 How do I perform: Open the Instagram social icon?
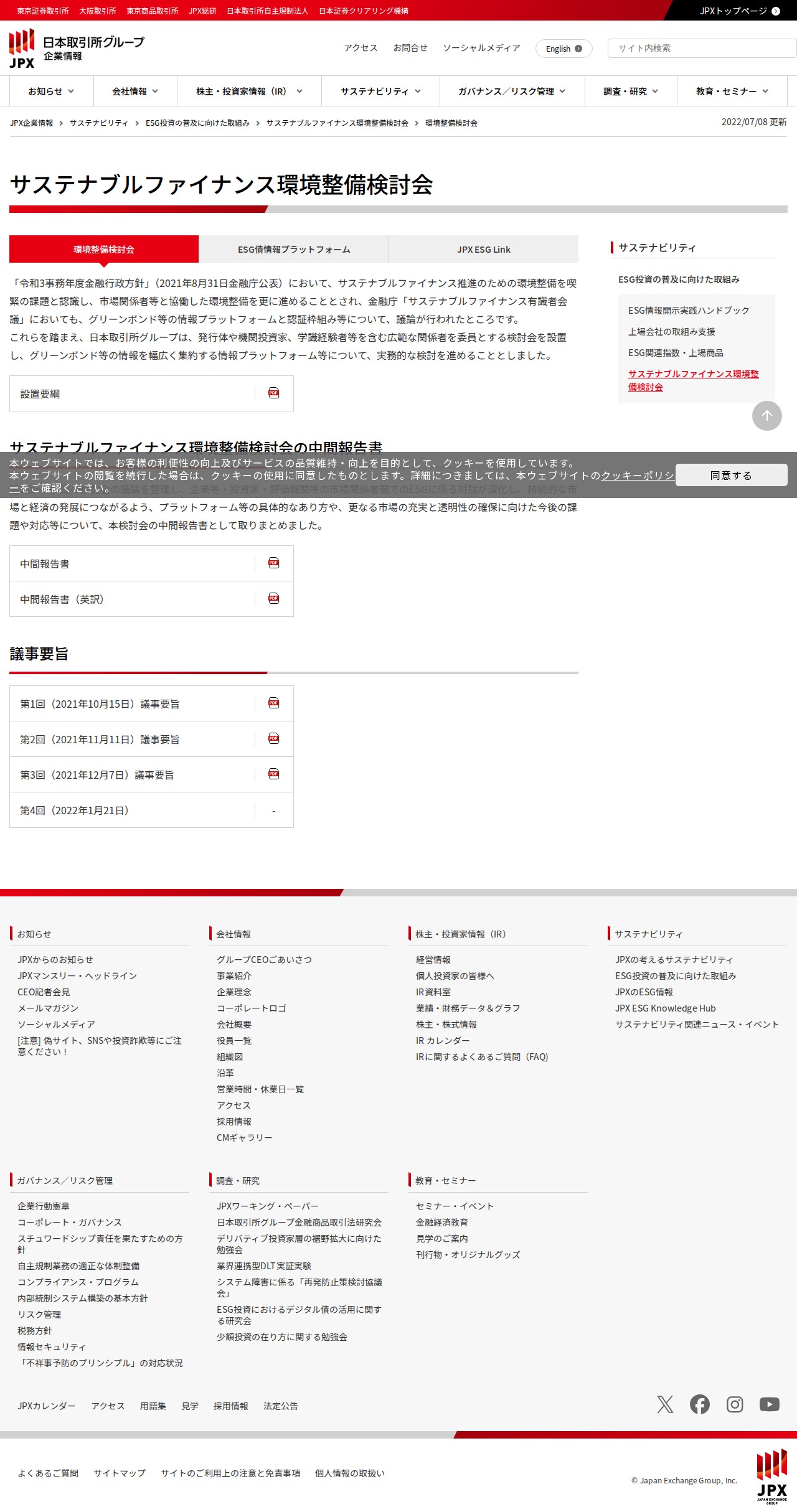(x=735, y=1404)
